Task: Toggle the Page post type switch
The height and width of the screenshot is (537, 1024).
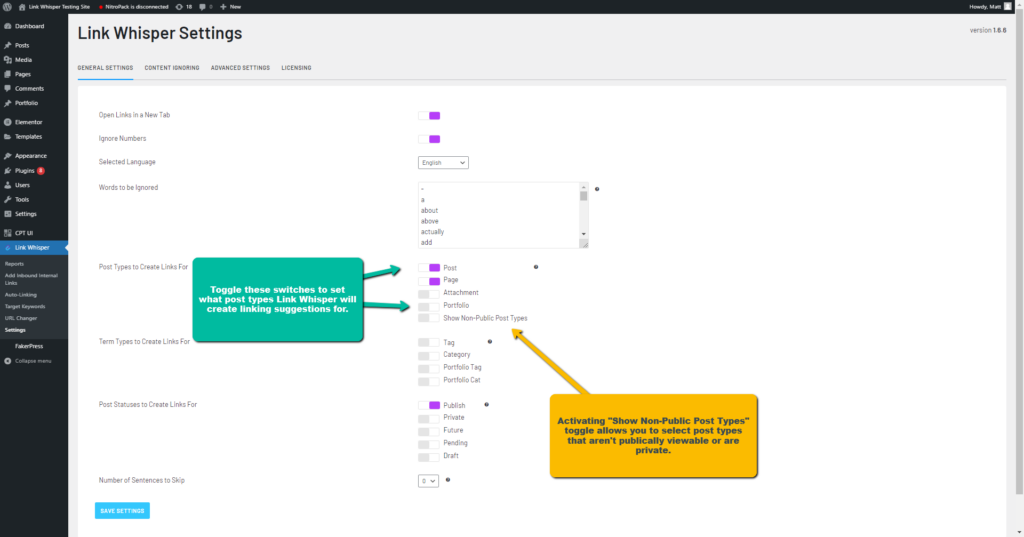Action: click(429, 281)
